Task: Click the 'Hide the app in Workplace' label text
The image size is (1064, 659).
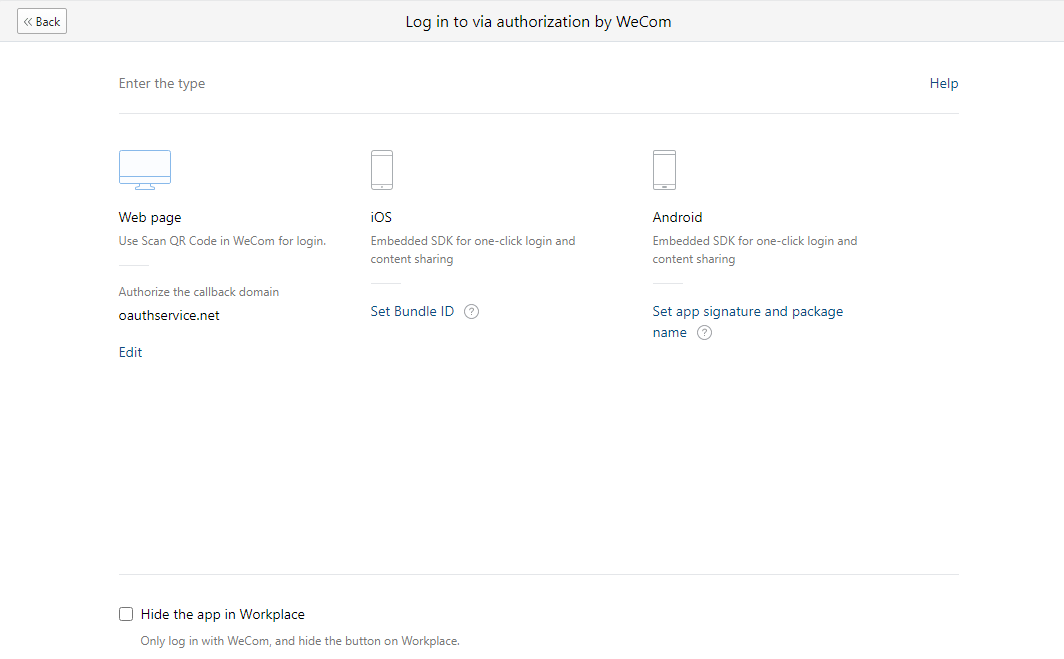Action: (222, 615)
